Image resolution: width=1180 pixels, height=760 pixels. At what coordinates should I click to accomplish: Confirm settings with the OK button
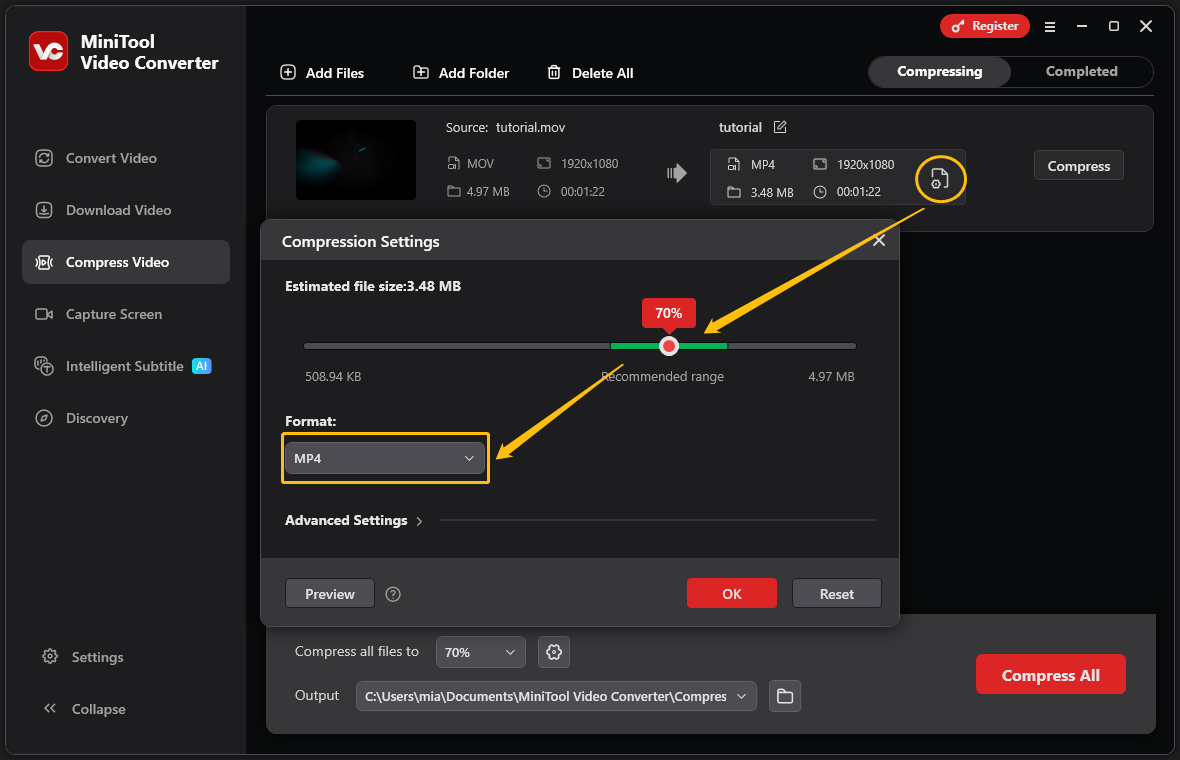(731, 593)
